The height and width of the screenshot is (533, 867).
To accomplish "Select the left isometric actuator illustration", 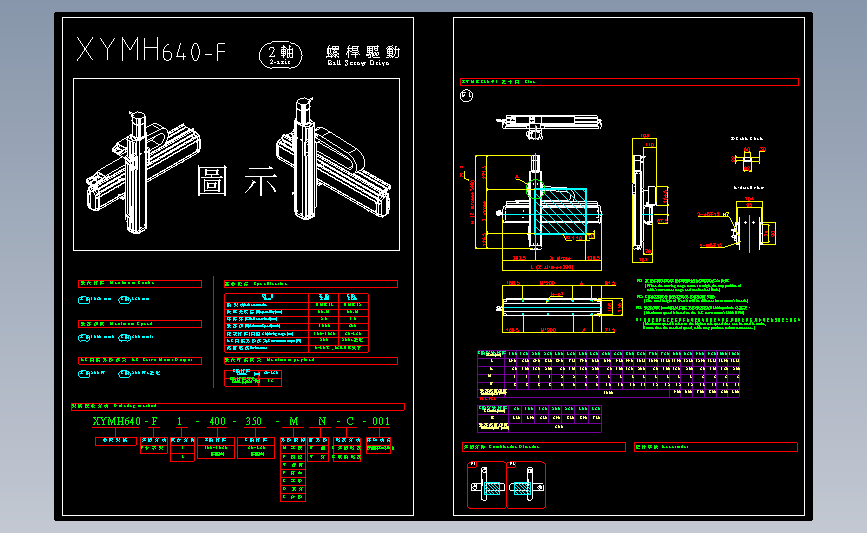I will [143, 172].
